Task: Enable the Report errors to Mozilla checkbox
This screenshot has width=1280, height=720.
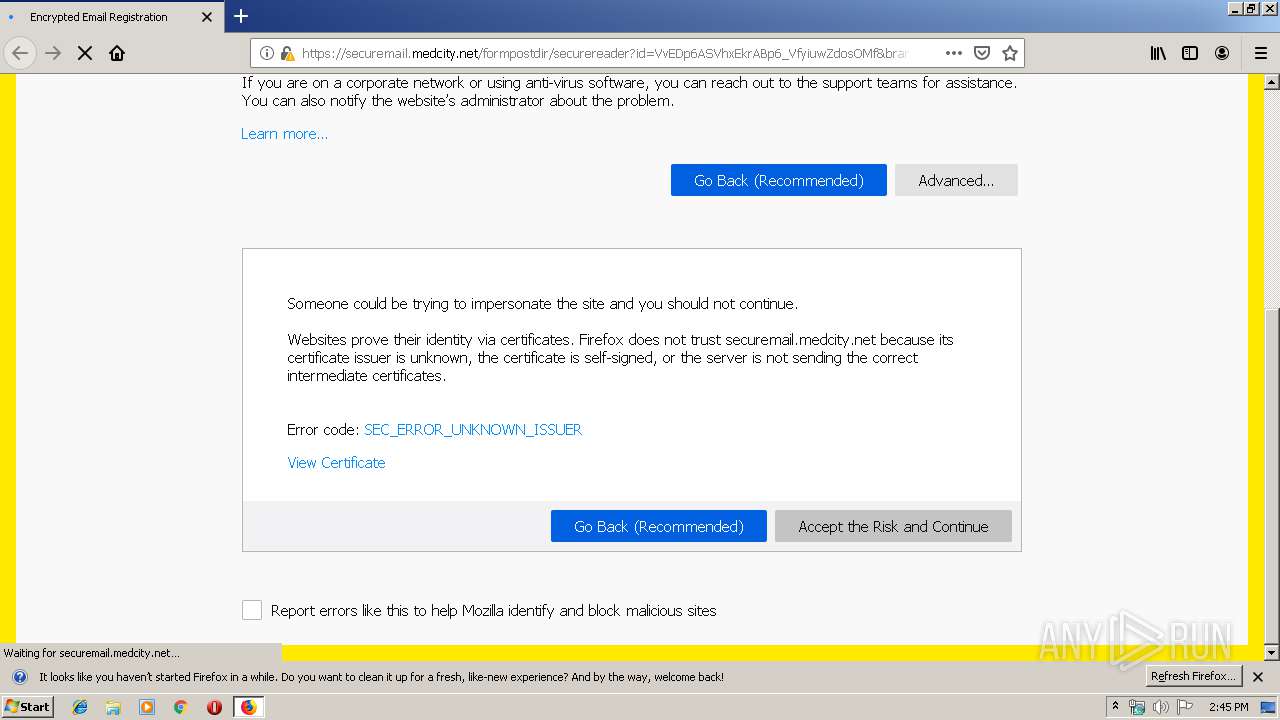Action: (252, 610)
